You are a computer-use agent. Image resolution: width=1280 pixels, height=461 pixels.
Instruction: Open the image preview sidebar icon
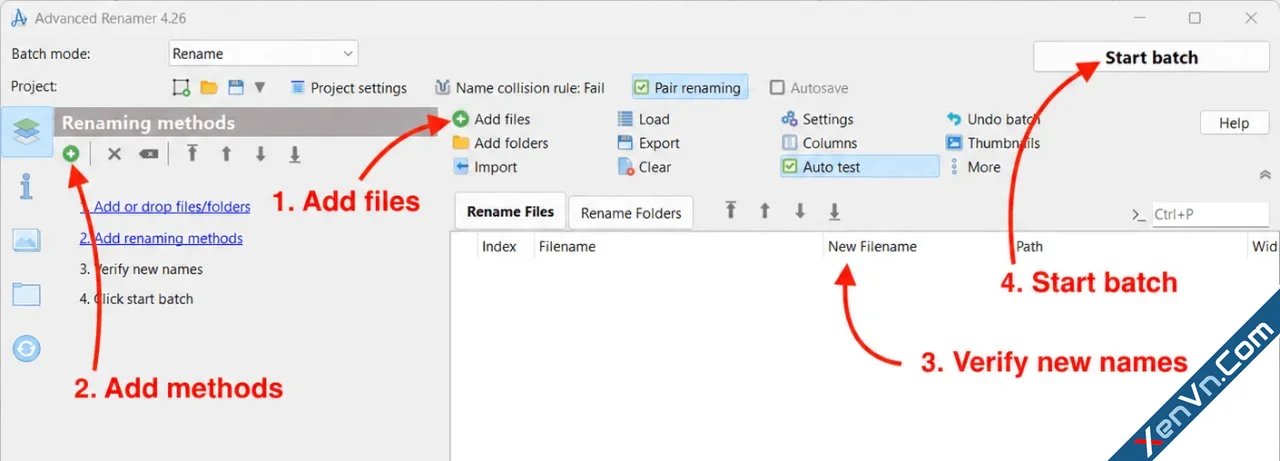(x=27, y=240)
